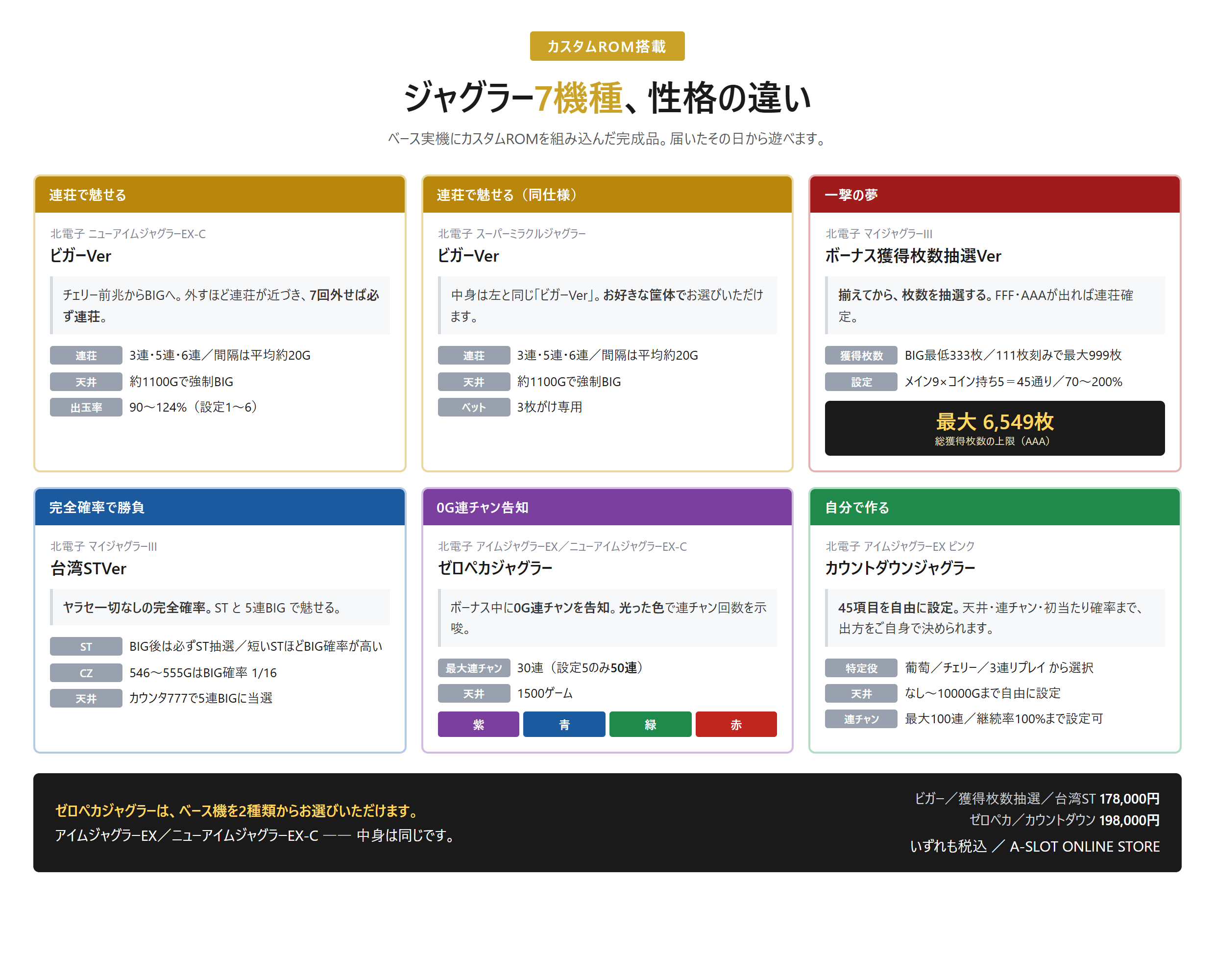
Task: Select the 一撃の夢 red card header
Action: [995, 195]
